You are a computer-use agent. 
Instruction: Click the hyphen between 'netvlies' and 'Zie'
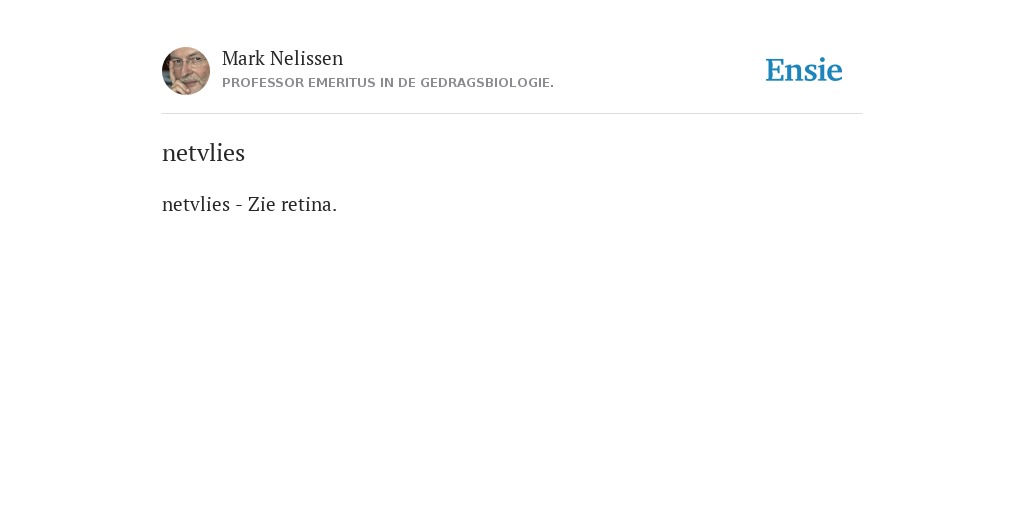[x=239, y=206]
